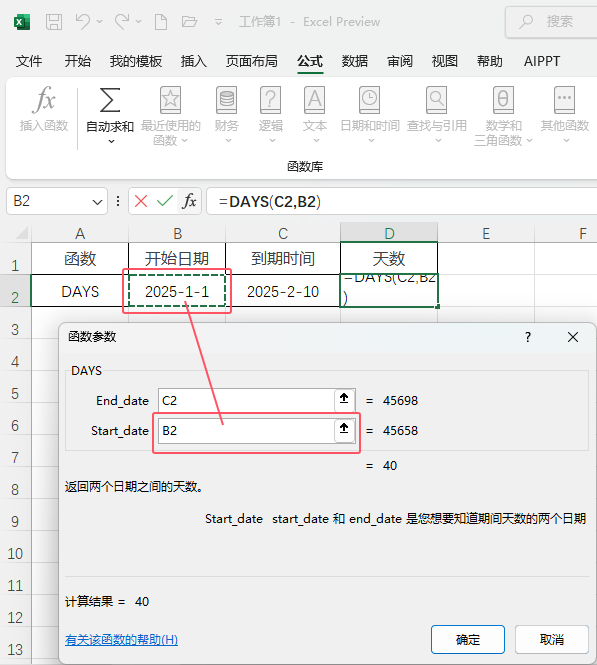597x665 pixels.
Task: Collapse dialog via Start_date range selector arrow
Action: (x=344, y=429)
